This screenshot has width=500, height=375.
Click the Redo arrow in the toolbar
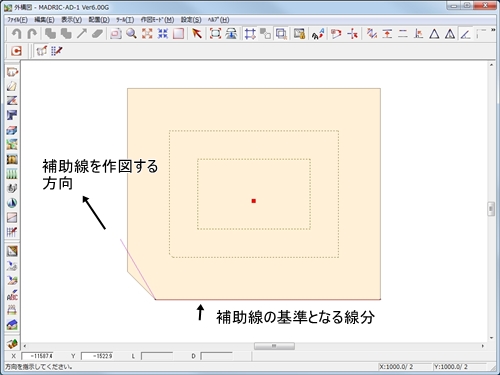click(32, 34)
